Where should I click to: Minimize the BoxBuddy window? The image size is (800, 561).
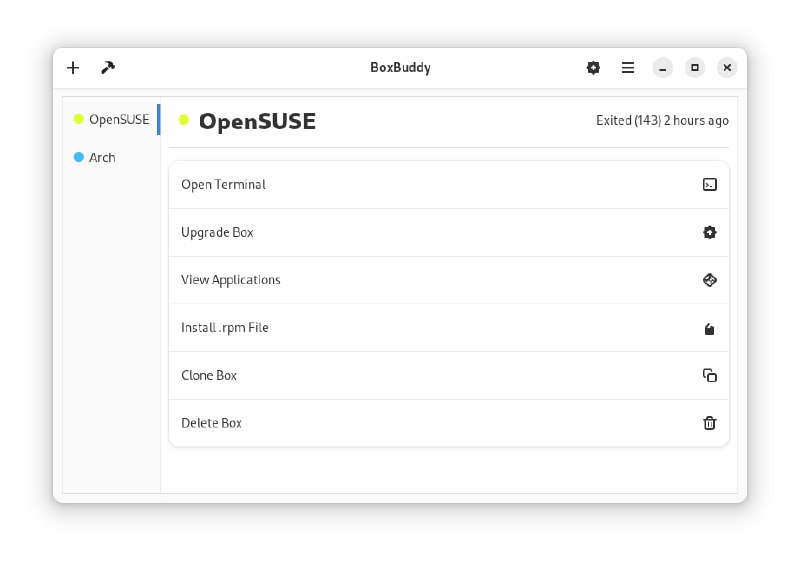point(662,68)
